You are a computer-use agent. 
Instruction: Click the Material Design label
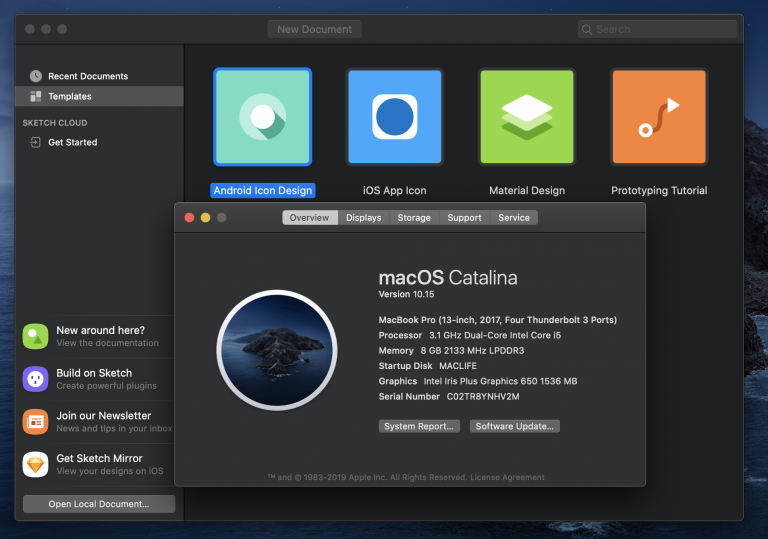click(x=527, y=191)
